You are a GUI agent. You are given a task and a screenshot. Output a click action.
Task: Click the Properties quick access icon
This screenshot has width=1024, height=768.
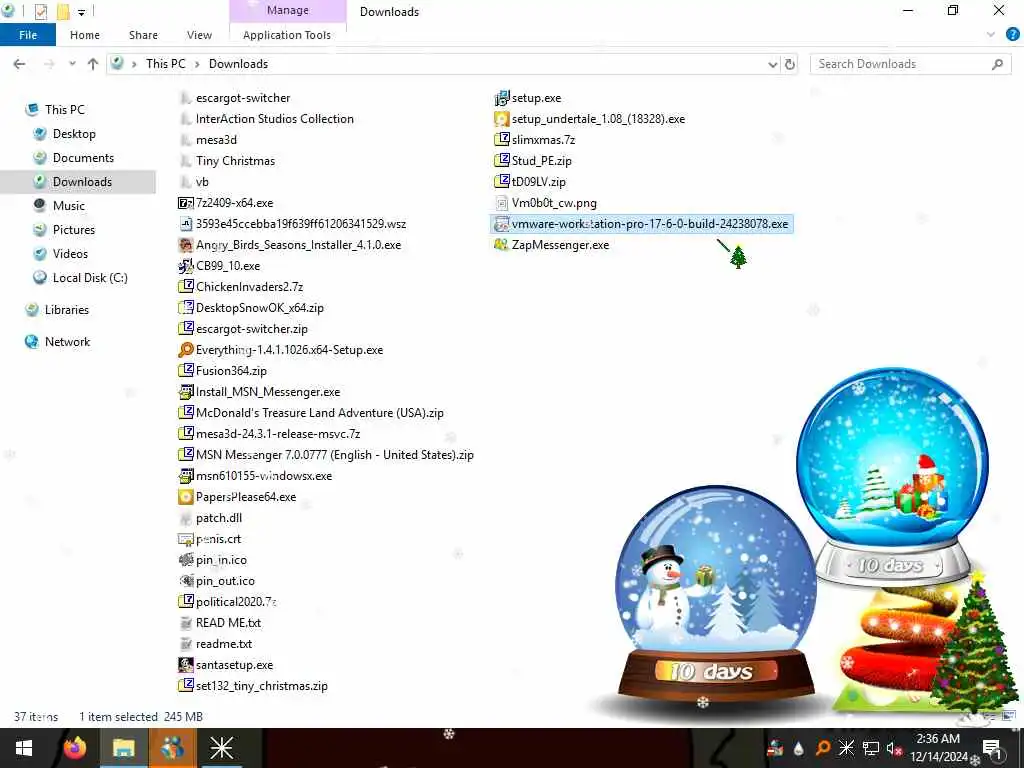pos(40,11)
